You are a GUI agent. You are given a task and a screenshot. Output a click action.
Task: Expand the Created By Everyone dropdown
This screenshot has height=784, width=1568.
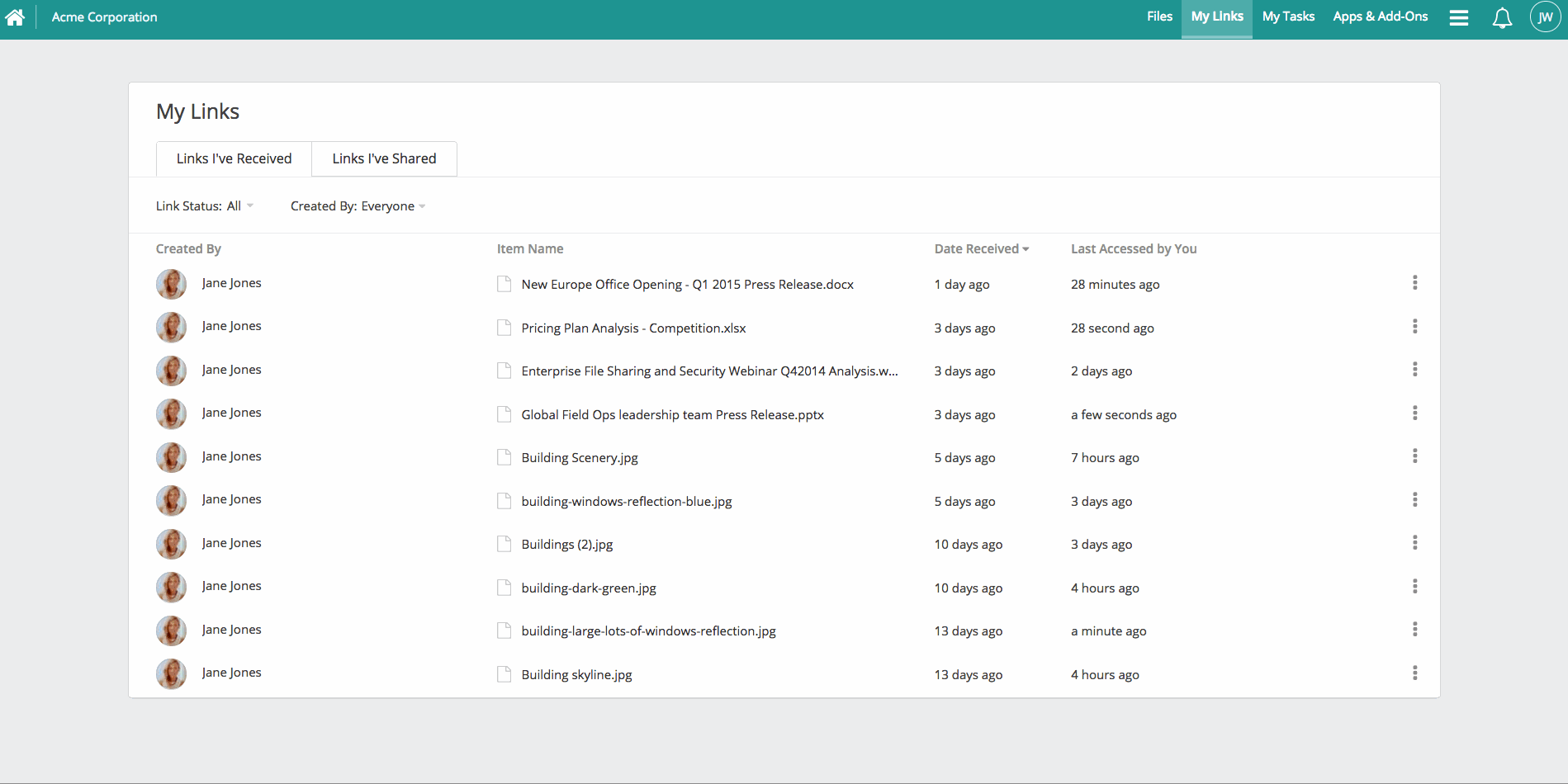(358, 206)
